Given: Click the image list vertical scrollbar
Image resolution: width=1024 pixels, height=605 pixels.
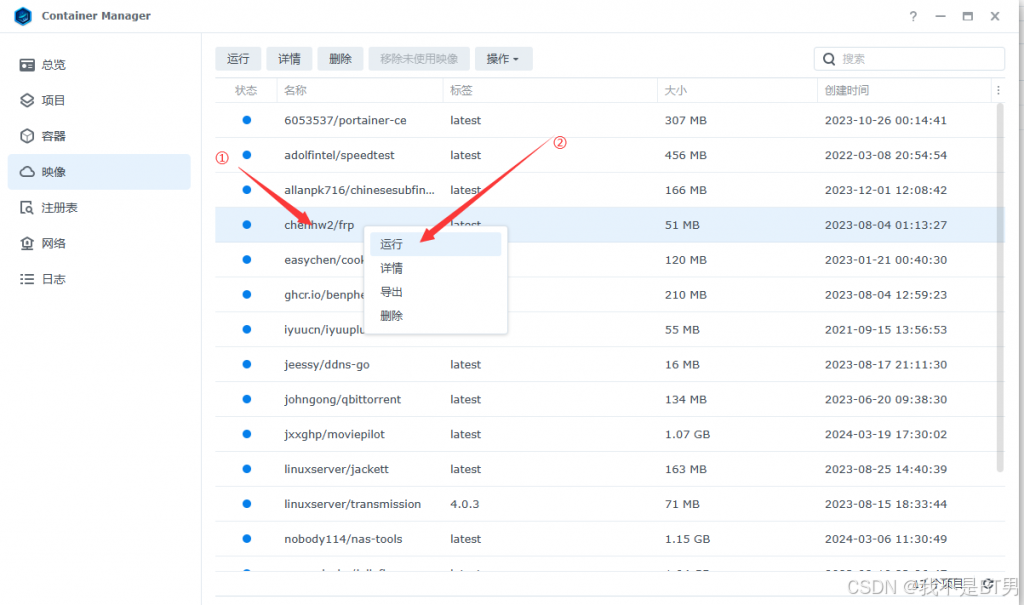Looking at the screenshot, I should [1000, 287].
